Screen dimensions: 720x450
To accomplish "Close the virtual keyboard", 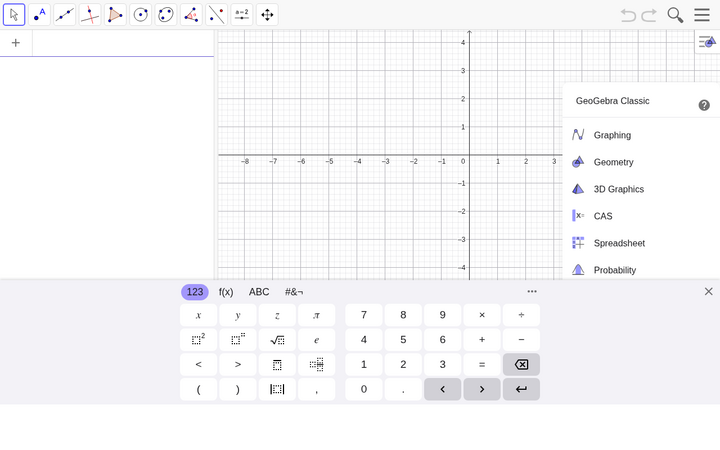I will pyautogui.click(x=709, y=291).
